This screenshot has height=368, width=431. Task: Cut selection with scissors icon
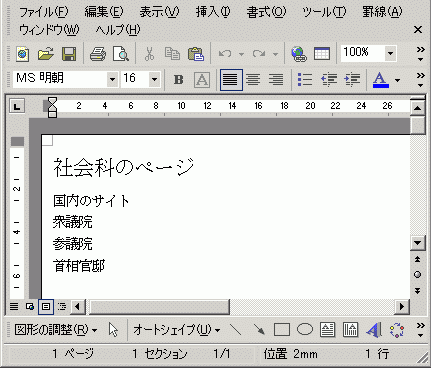(x=149, y=53)
